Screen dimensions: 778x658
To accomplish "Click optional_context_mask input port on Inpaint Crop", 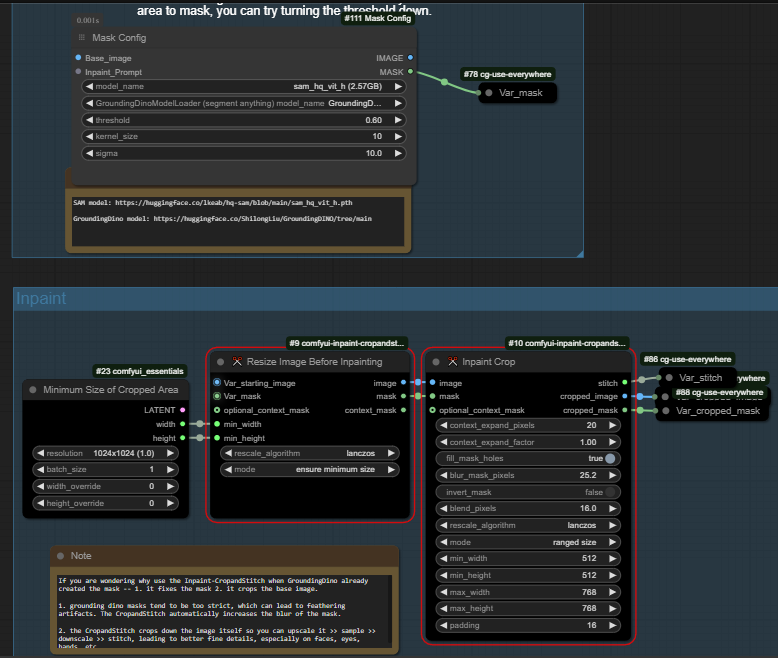I will tap(433, 410).
